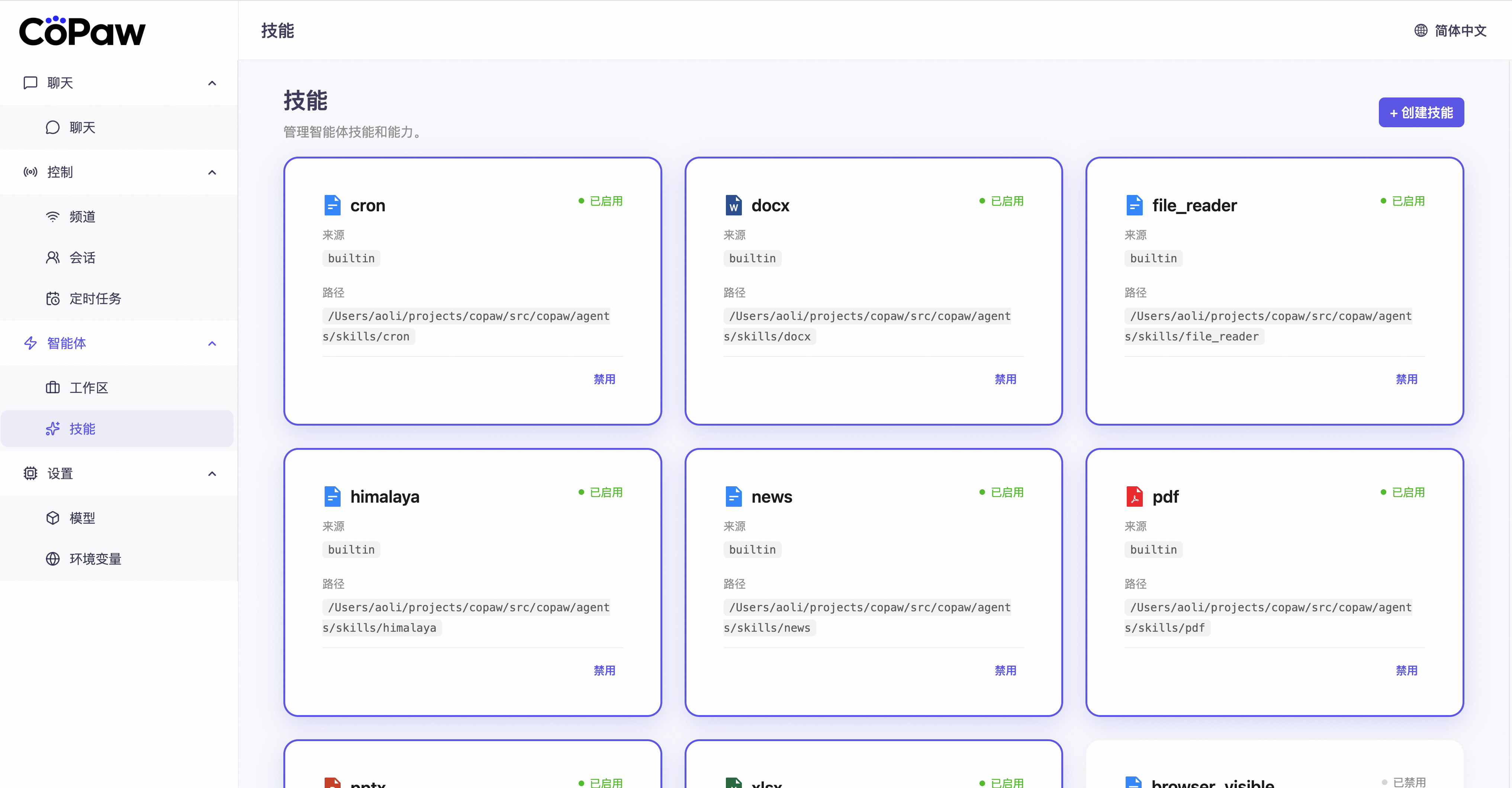Collapse the 智能体 menu group

212,343
